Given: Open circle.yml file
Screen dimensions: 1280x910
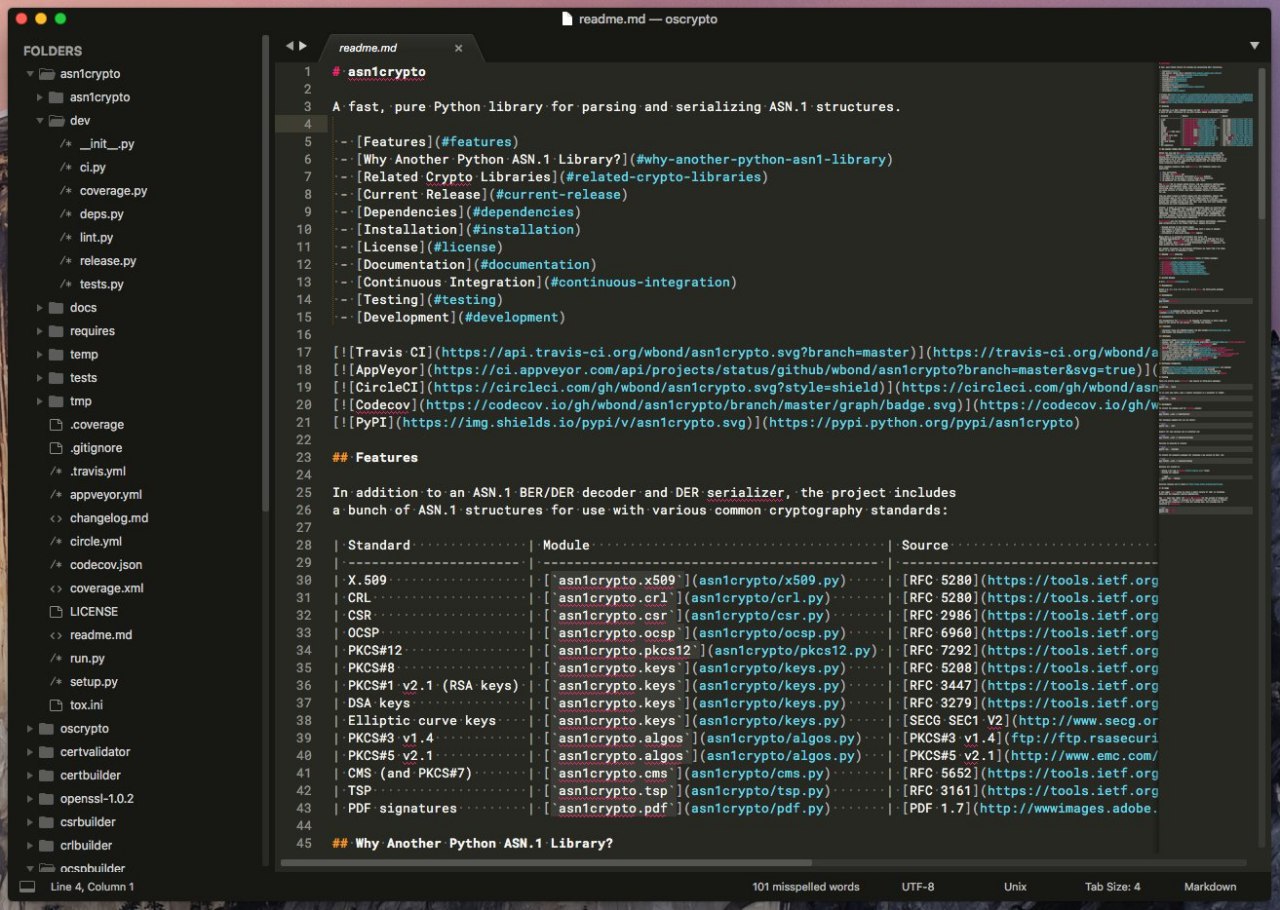Looking at the screenshot, I should coord(96,542).
